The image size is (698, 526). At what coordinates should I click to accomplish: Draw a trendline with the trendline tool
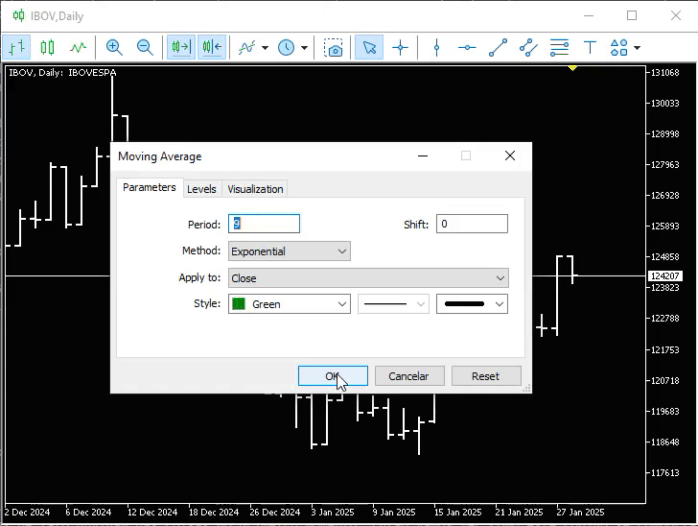tap(497, 47)
